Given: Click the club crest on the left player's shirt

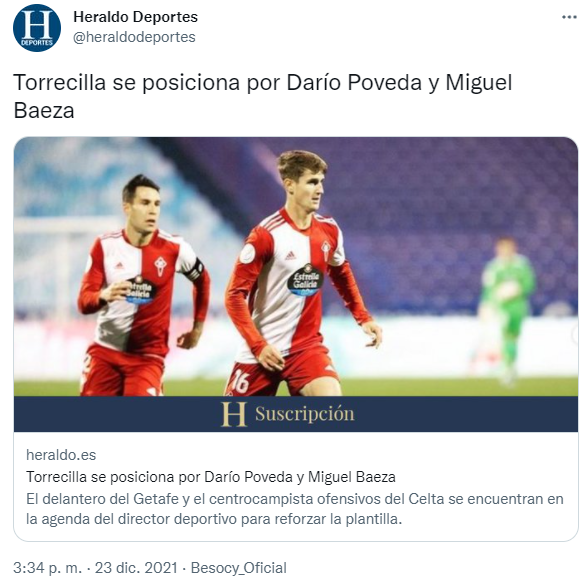Looking at the screenshot, I should pos(161,266).
